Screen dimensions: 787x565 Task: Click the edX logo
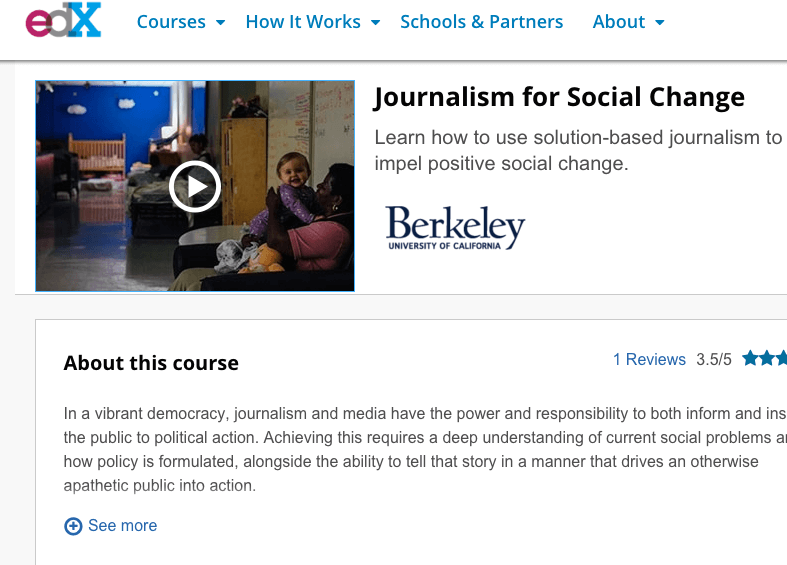click(x=63, y=19)
